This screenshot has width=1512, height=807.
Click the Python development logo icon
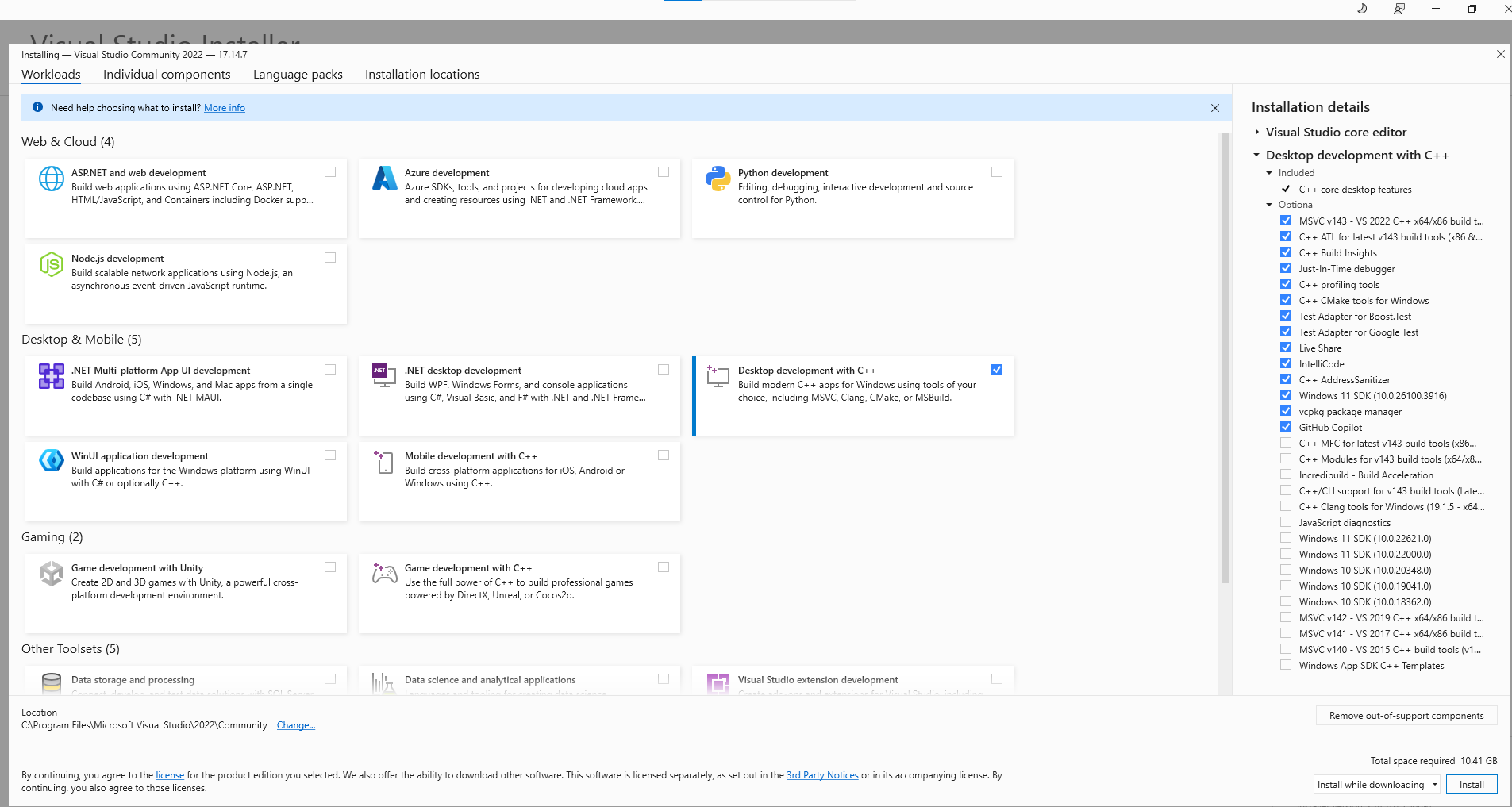pyautogui.click(x=718, y=179)
